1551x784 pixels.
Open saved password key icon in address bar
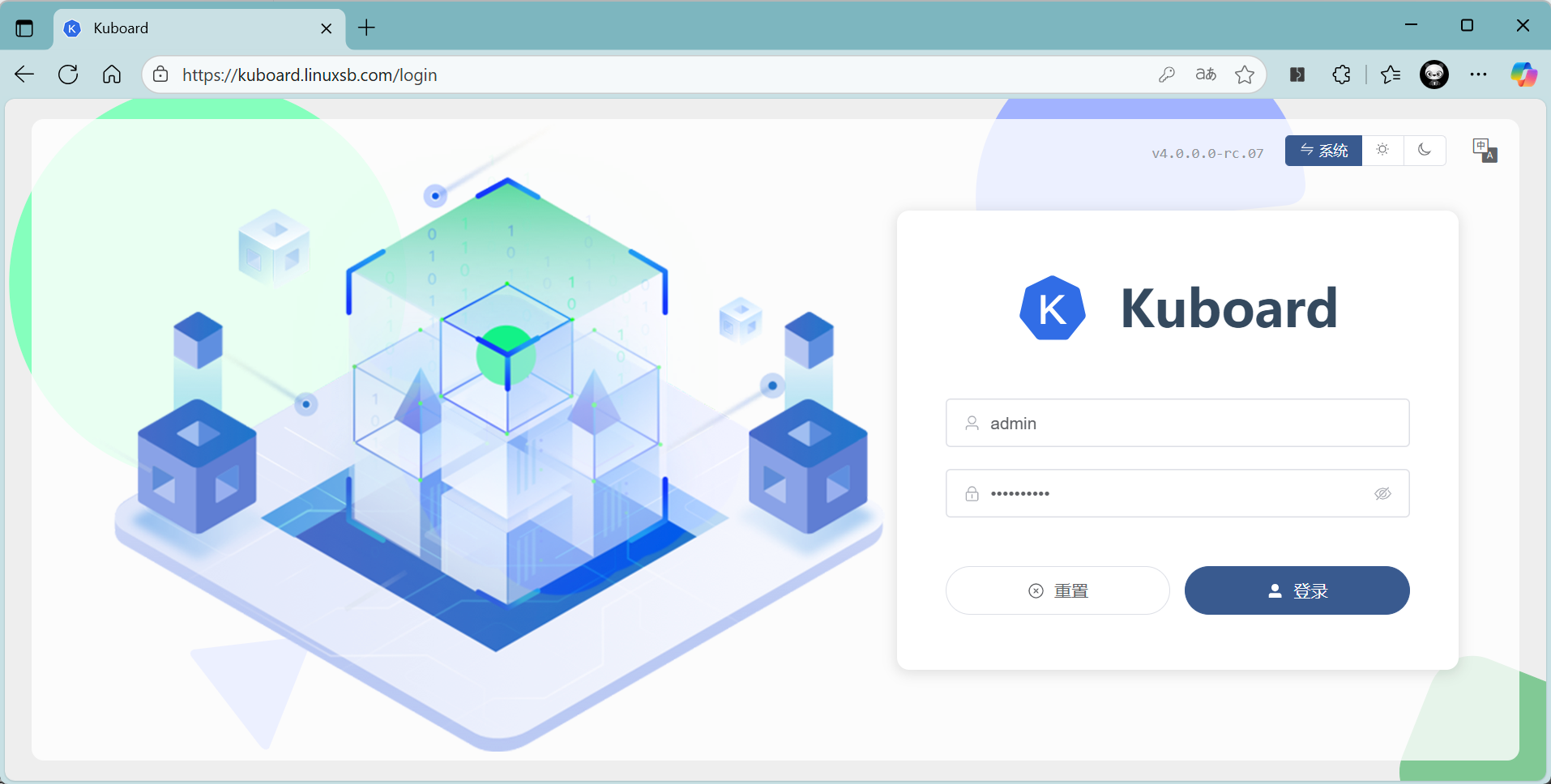pos(1167,75)
